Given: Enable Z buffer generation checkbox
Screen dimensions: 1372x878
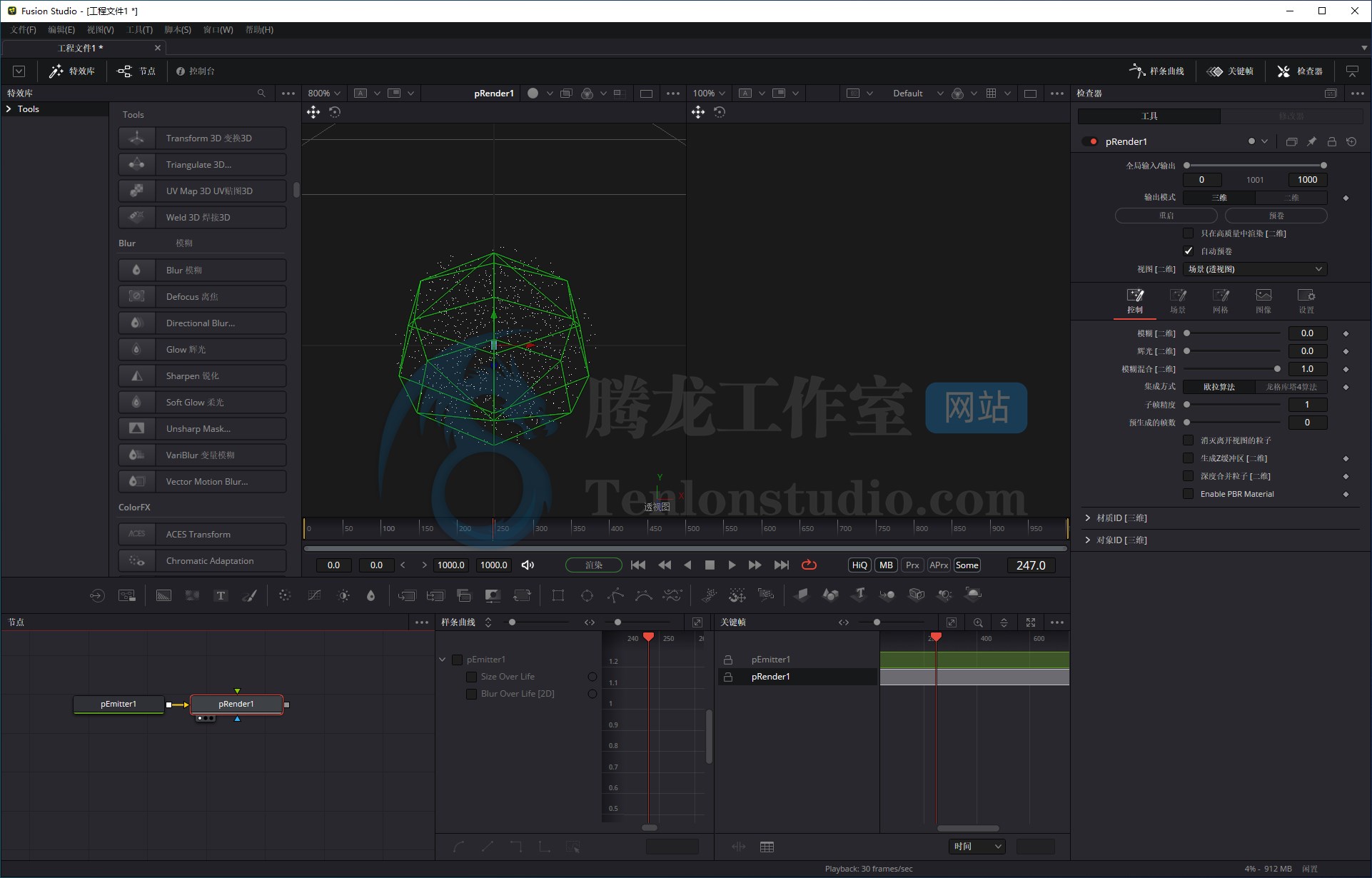Looking at the screenshot, I should pos(1189,458).
